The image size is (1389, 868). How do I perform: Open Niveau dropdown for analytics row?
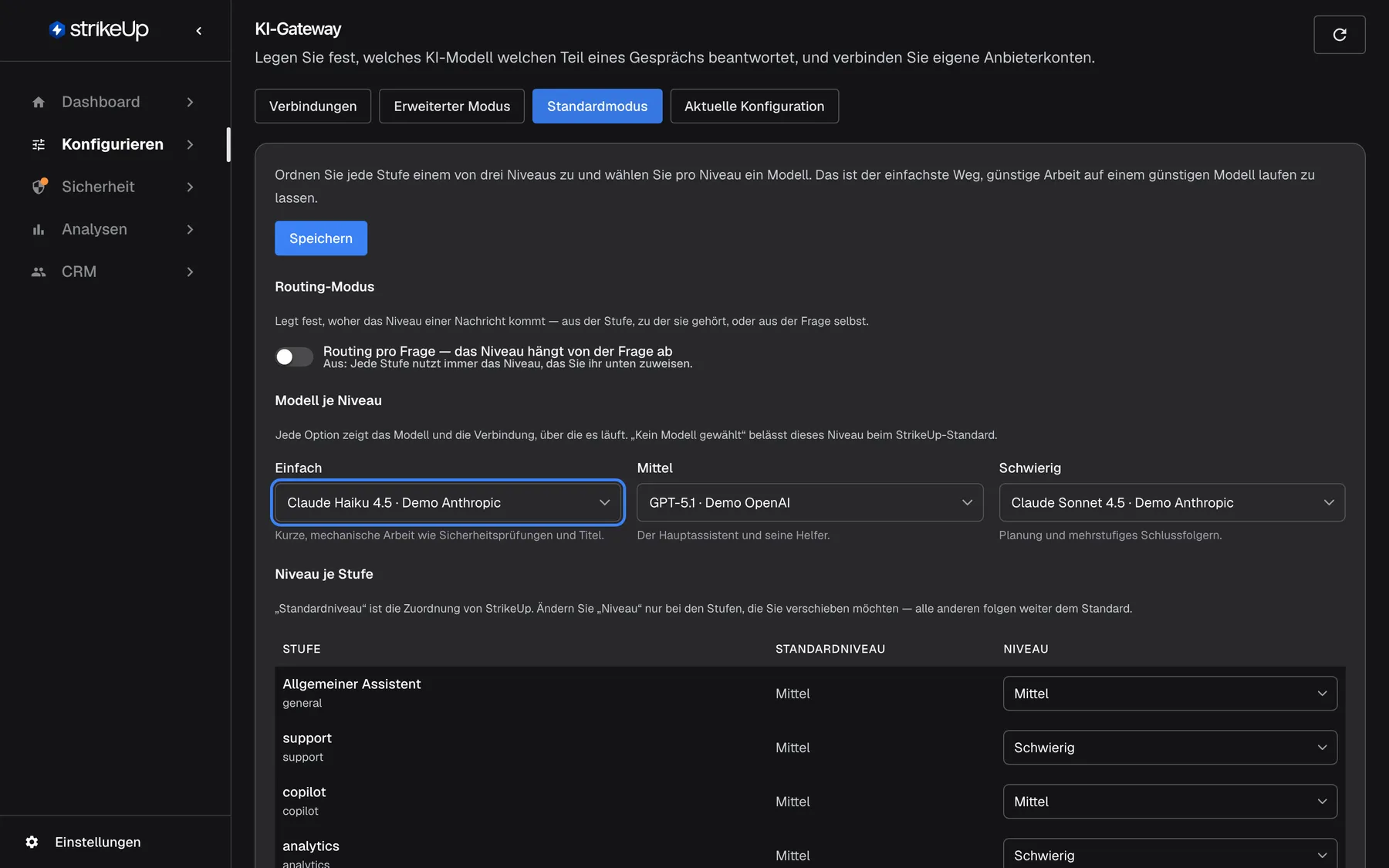click(x=1170, y=854)
